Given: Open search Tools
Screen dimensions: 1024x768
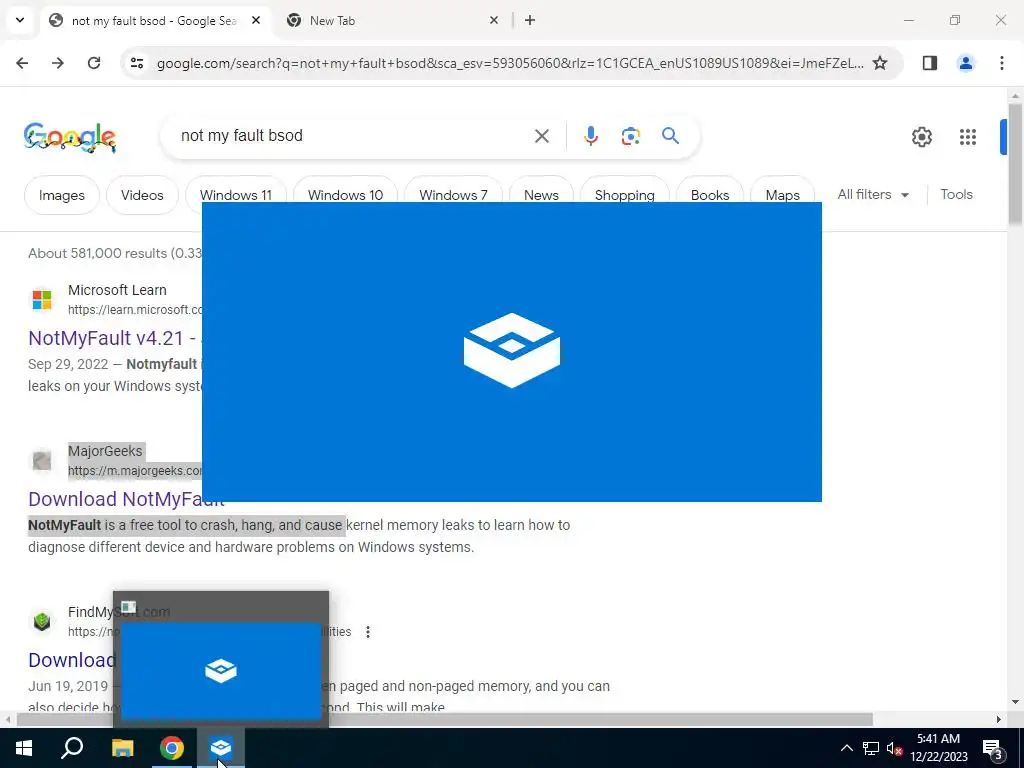Looking at the screenshot, I should point(956,195).
